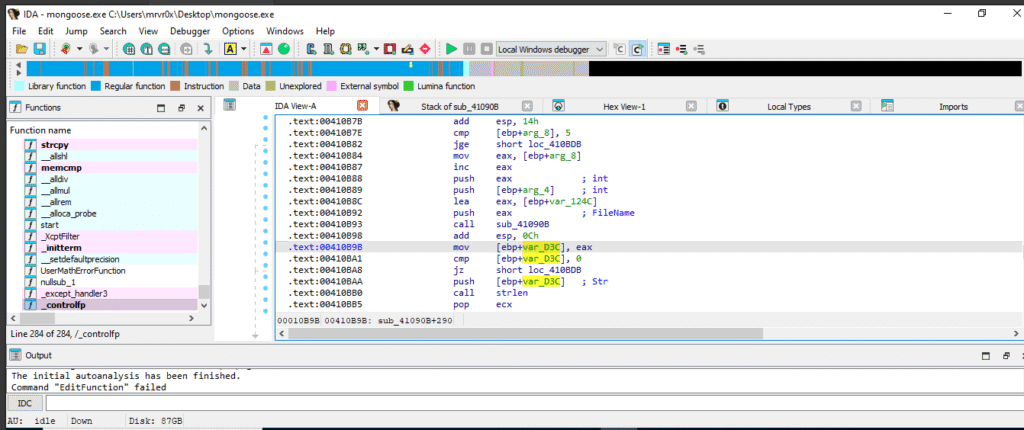Open the Jump menu
Screen dimensions: 1024x430
(x=76, y=31)
